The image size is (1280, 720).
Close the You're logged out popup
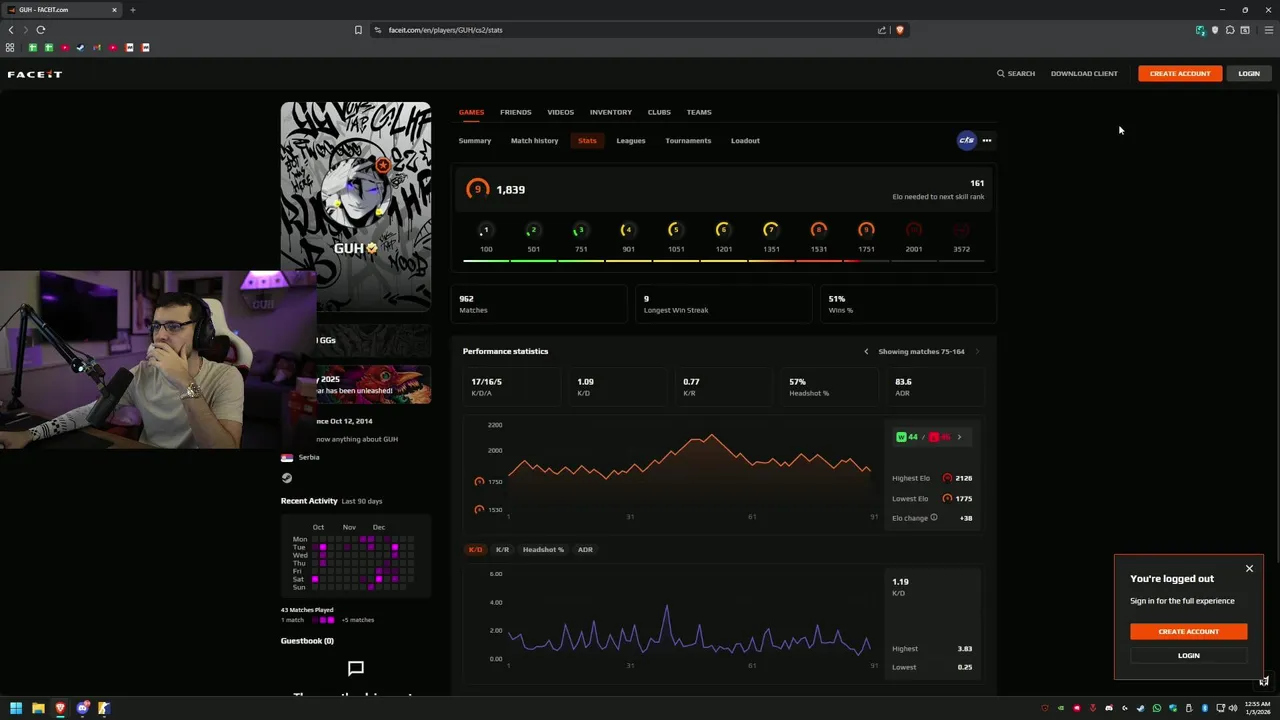[x=1249, y=569]
